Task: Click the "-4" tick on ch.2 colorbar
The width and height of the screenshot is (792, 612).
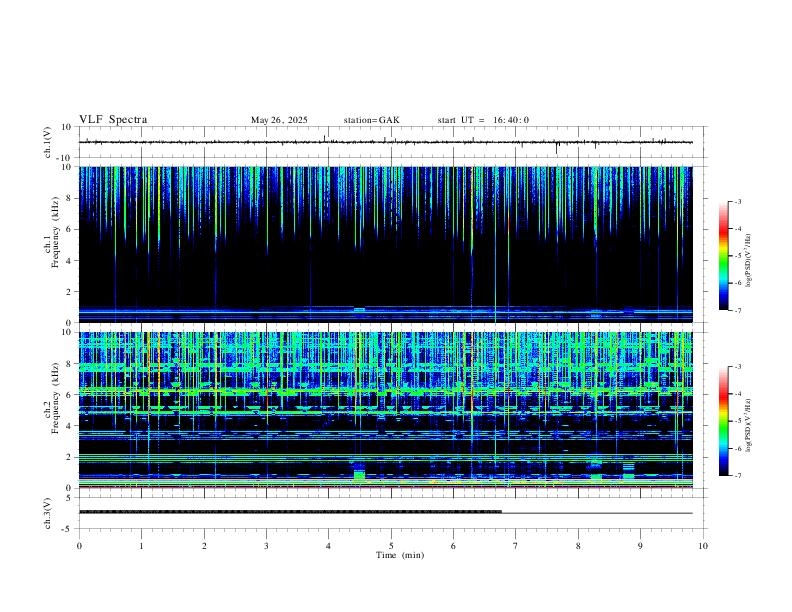Action: 738,394
